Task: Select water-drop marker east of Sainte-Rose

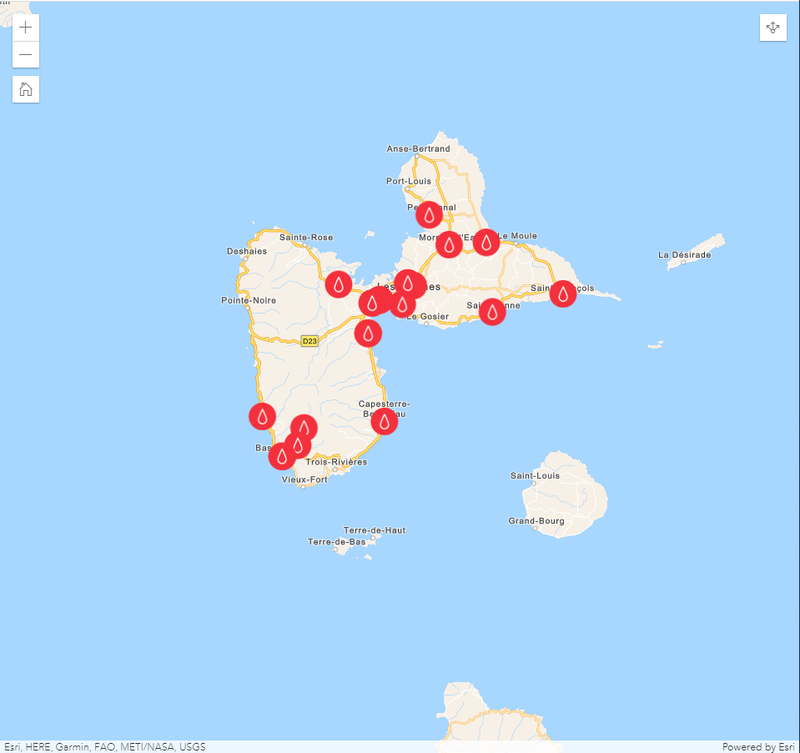Action: tap(339, 284)
